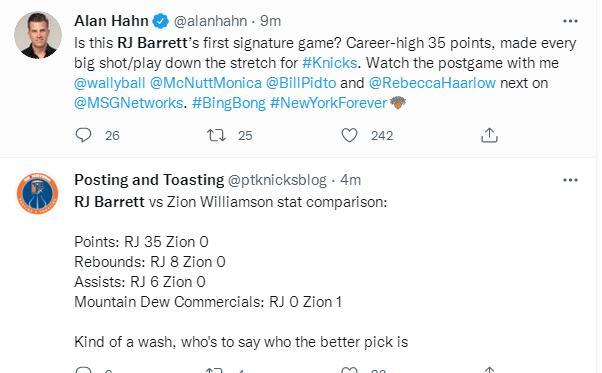Like Alan Hahn's tweet with the heart
Screen dimensions: 602x373
pos(349,135)
